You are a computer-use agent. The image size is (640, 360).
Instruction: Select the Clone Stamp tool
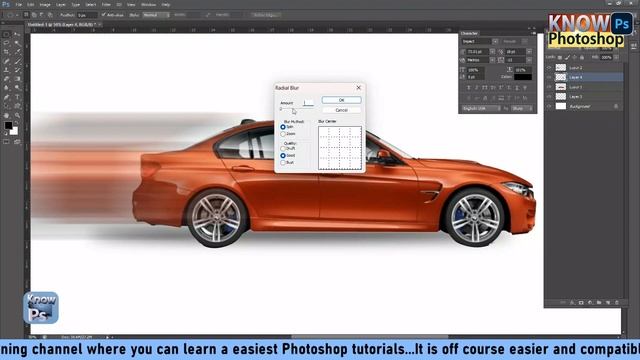[x=6, y=70]
